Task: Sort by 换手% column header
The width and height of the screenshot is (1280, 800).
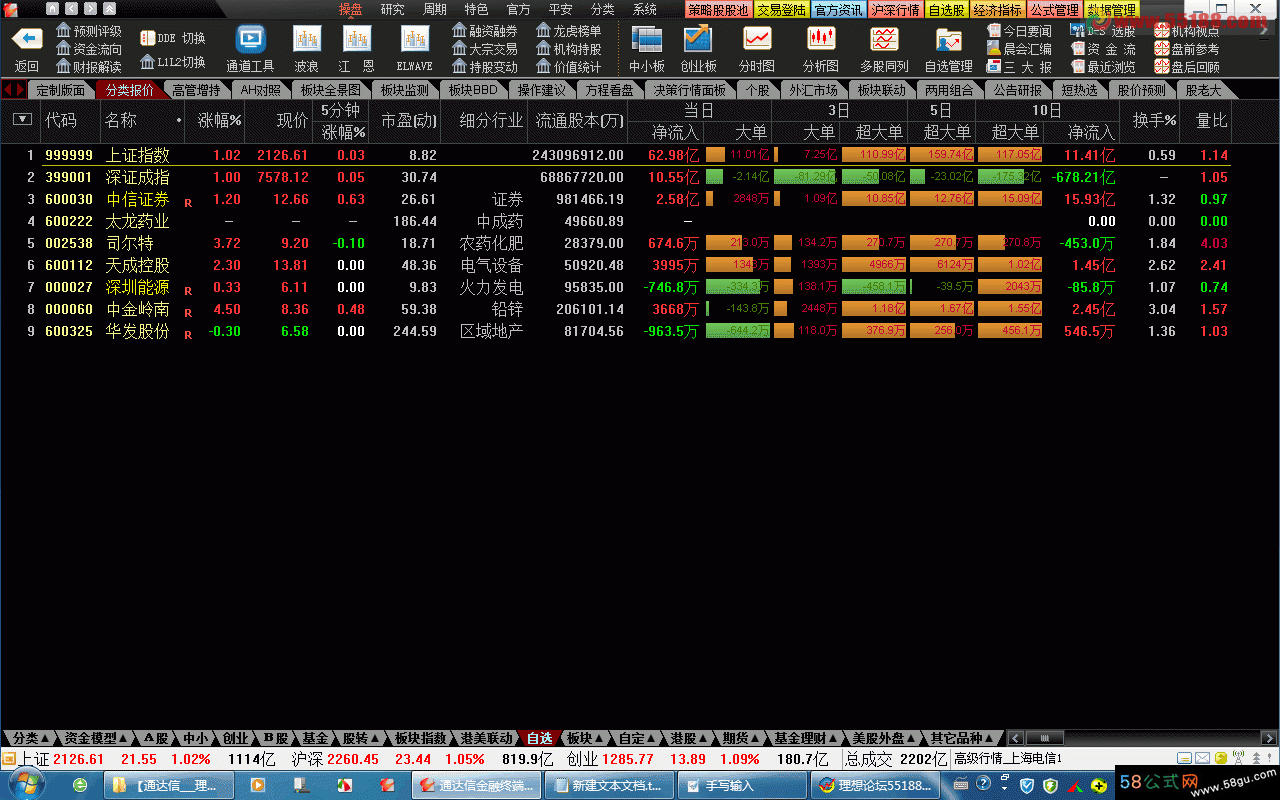Action: (1154, 120)
